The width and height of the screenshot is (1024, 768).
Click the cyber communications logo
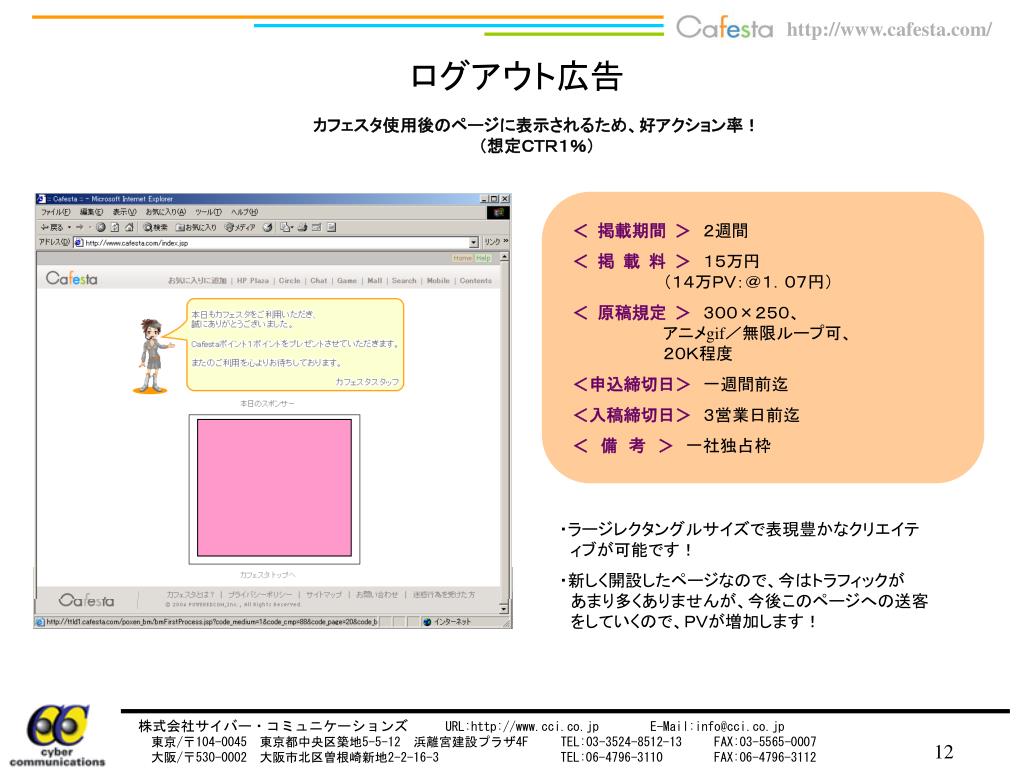coord(57,735)
